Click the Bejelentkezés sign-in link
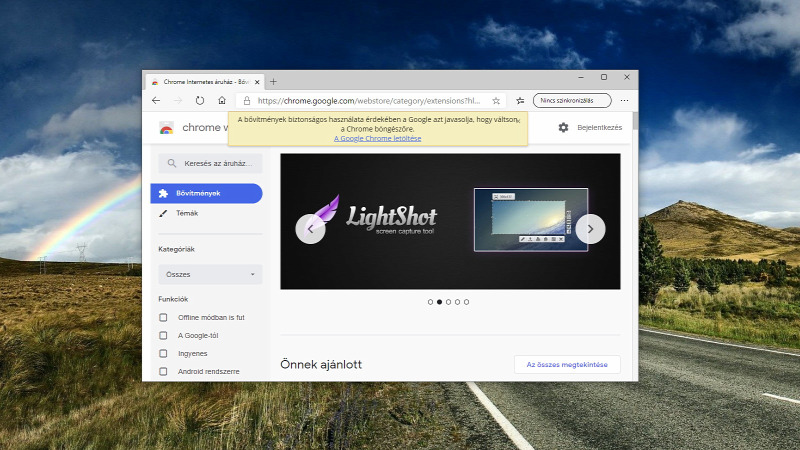 599,128
